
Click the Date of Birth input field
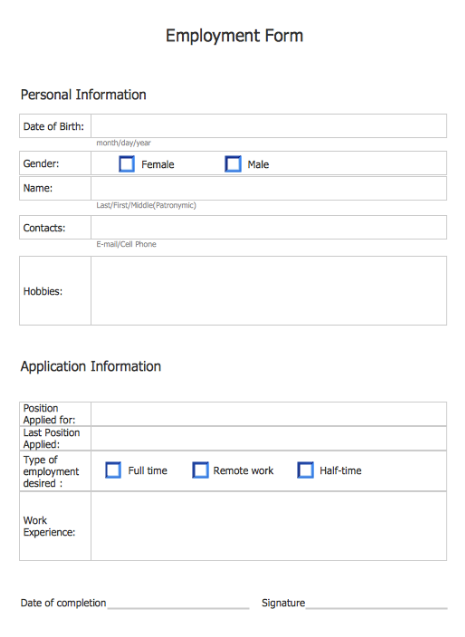[269, 126]
